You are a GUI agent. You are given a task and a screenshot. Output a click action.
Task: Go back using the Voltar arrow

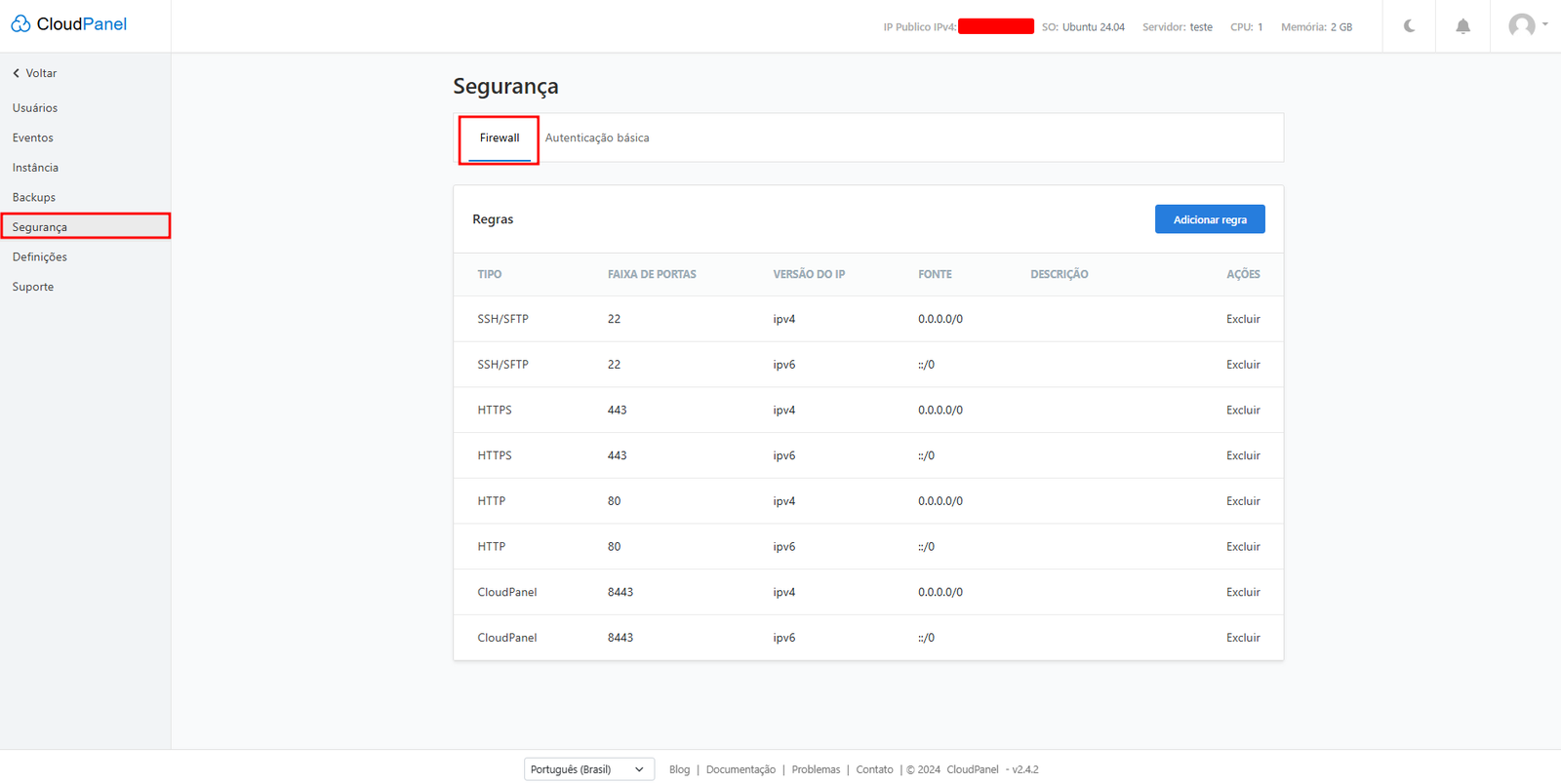point(17,73)
